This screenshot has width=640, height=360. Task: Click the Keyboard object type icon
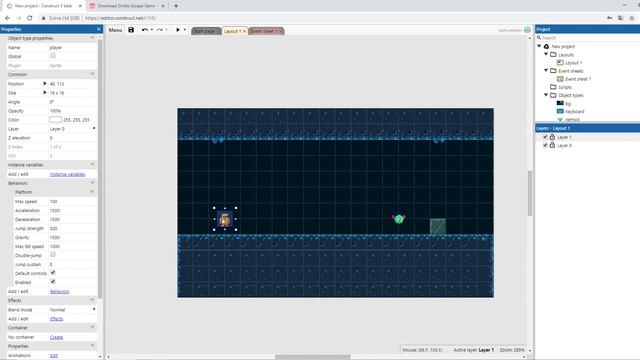tap(560, 111)
